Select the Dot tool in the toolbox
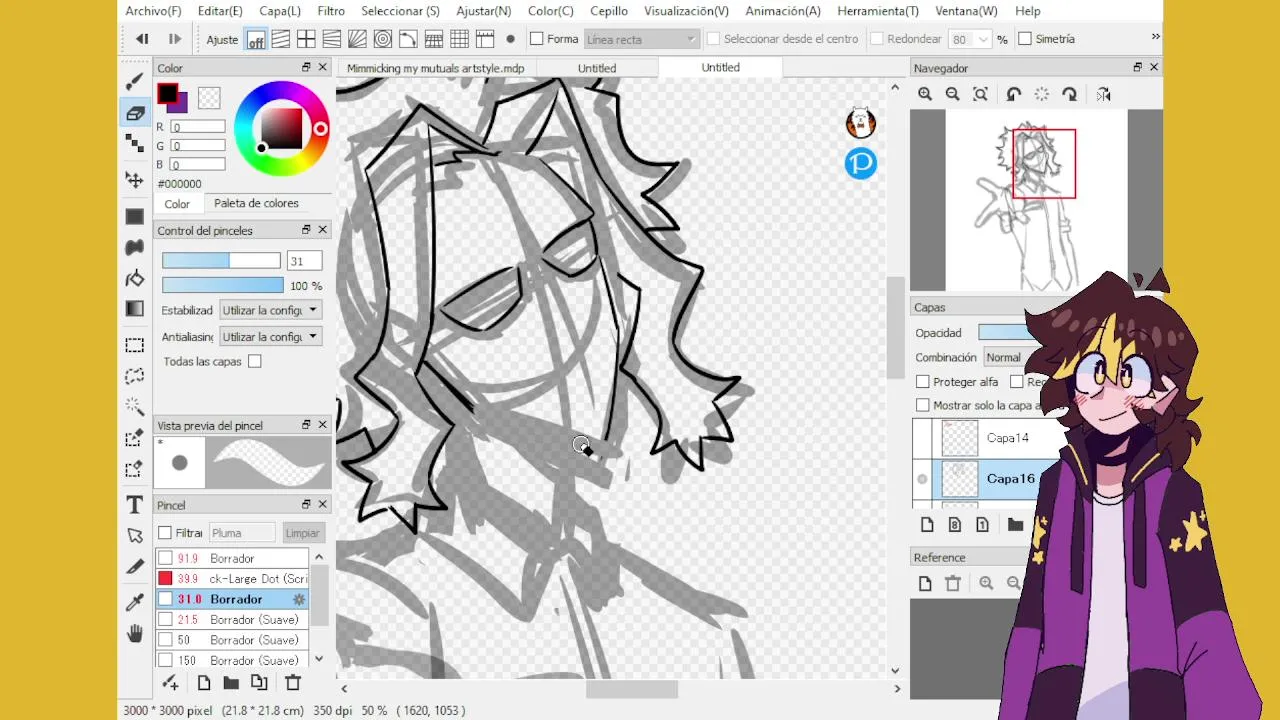 pos(134,144)
